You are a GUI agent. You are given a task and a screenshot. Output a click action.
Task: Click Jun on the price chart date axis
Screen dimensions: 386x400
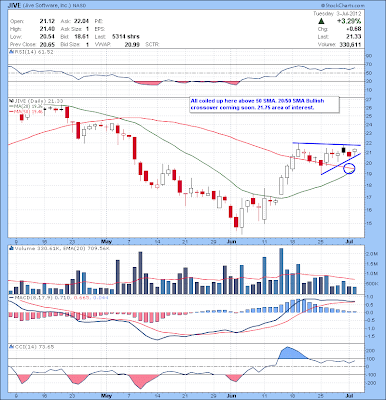tap(231, 241)
